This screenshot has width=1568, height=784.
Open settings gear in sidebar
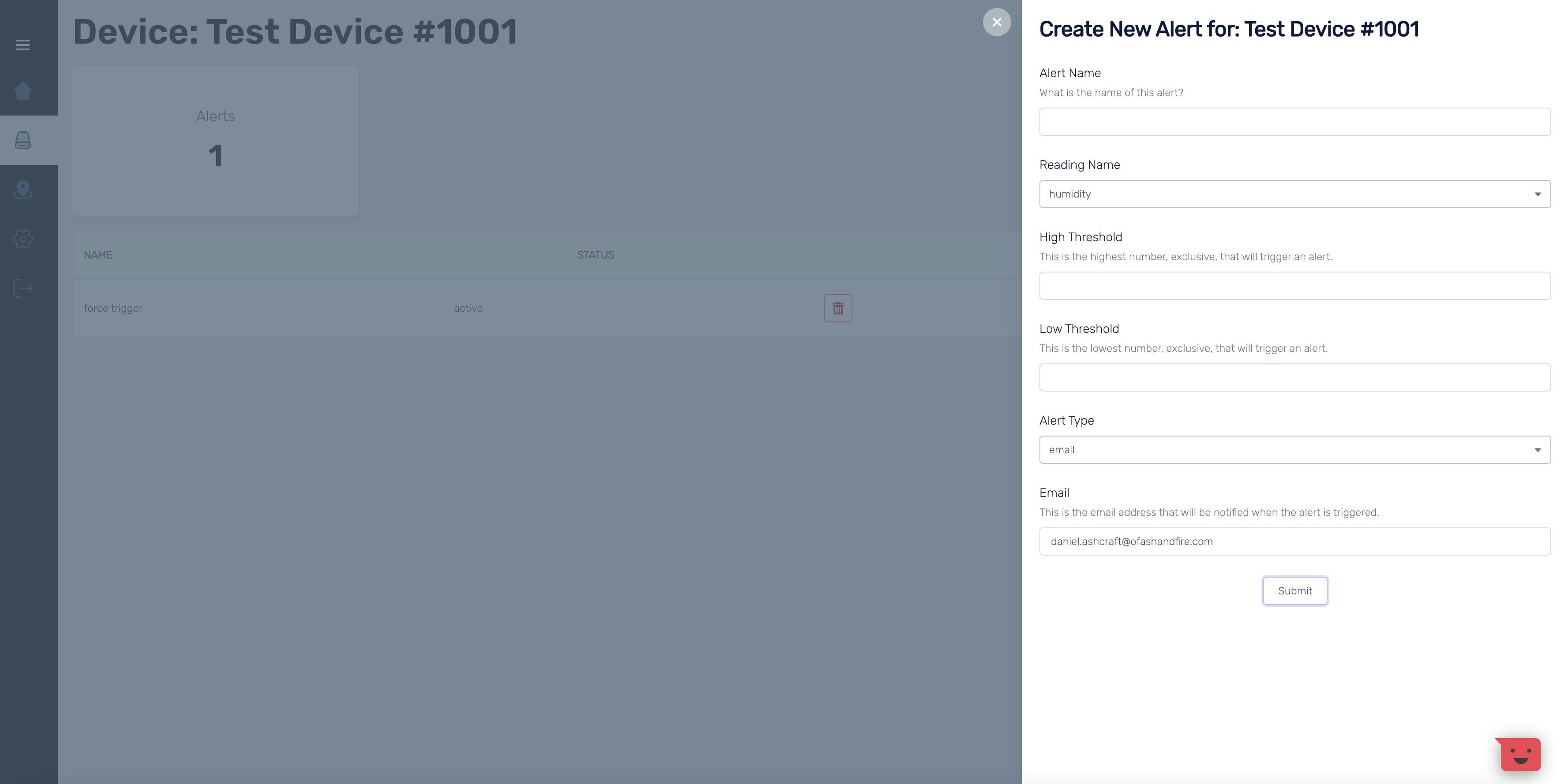[23, 239]
